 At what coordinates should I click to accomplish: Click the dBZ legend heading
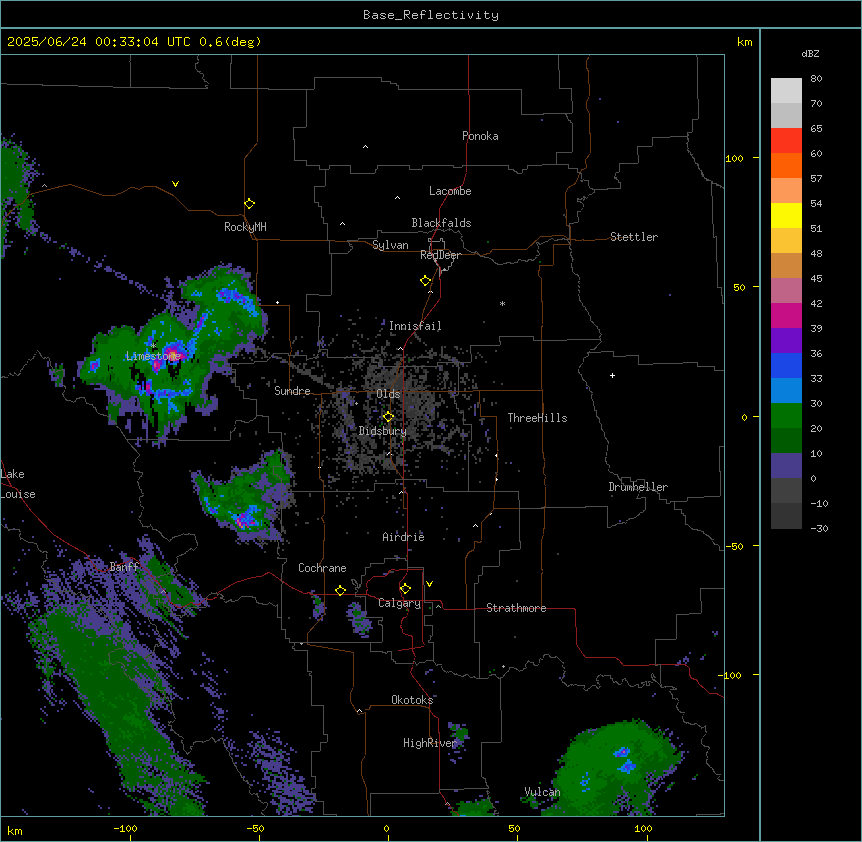tap(810, 53)
